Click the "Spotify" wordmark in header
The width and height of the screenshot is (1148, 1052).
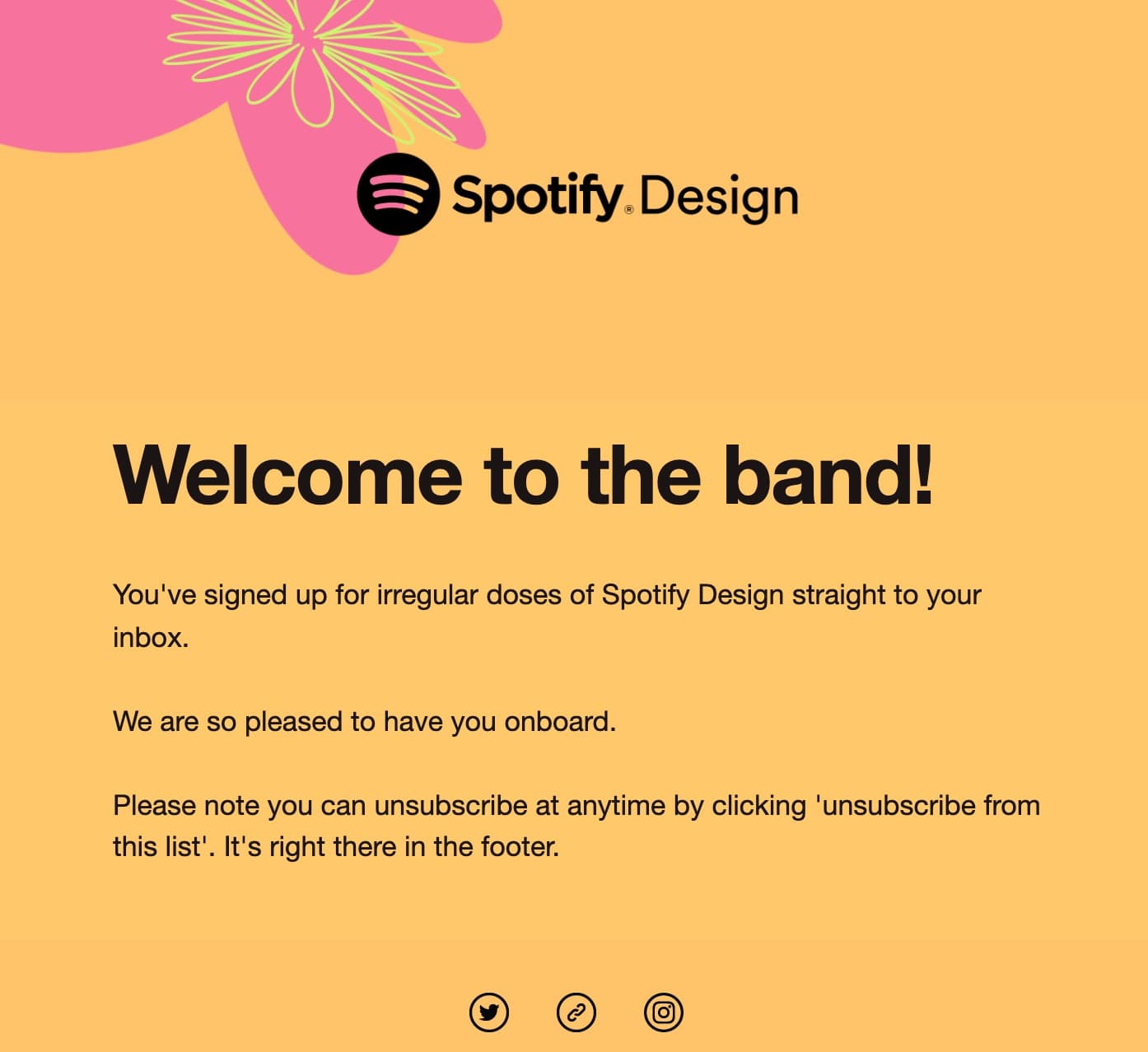coord(535,196)
